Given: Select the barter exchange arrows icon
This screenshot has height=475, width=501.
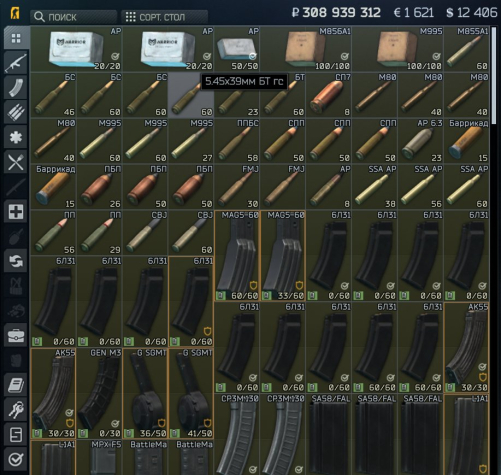Looking at the screenshot, I should pyautogui.click(x=16, y=261).
